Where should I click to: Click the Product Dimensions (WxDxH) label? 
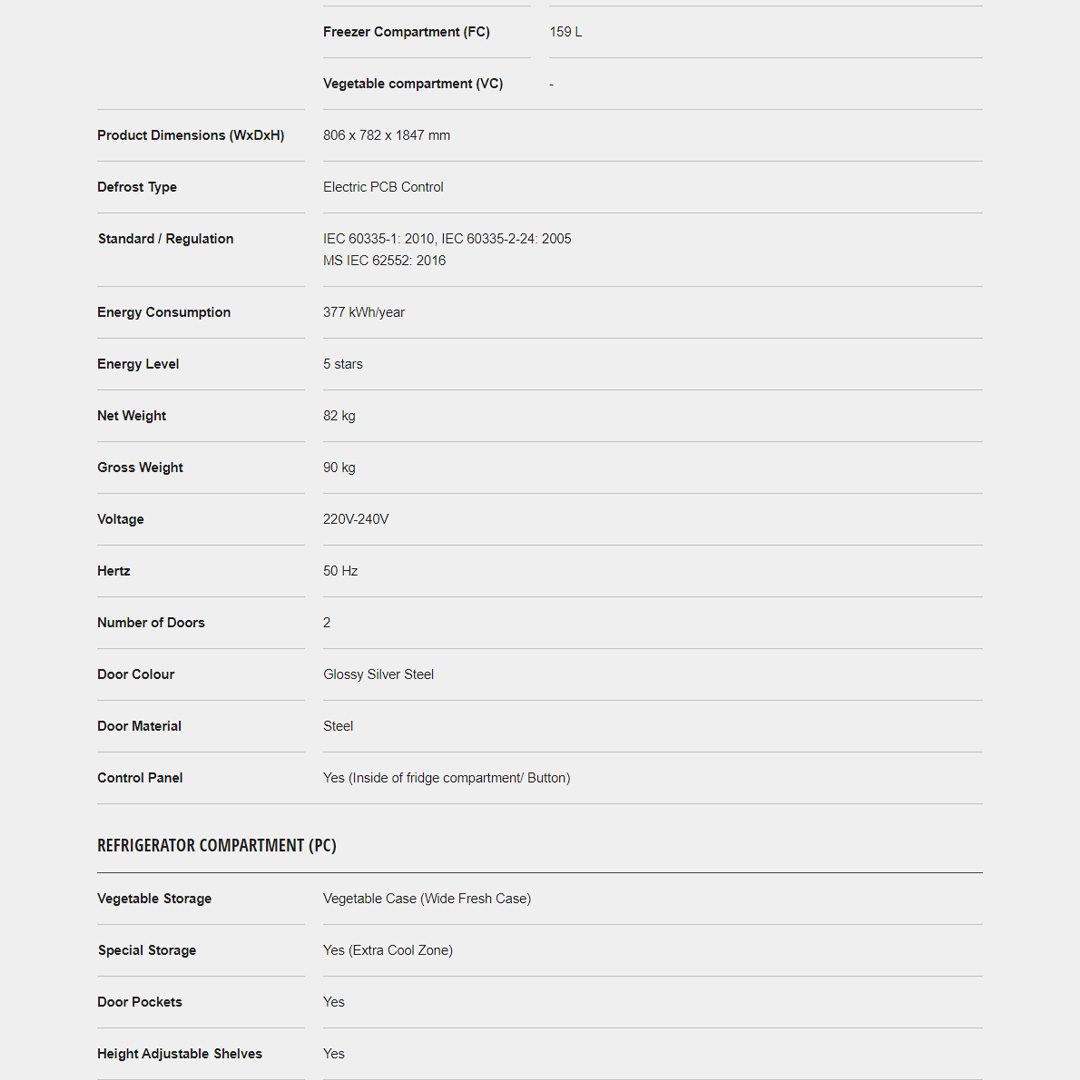[190, 136]
